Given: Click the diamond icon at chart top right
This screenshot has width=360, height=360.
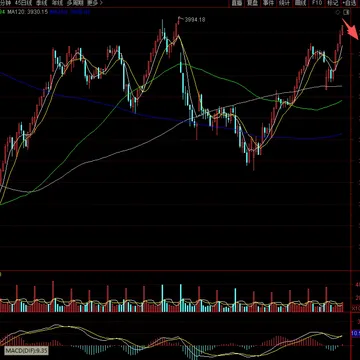Looking at the screenshot, I should point(338,13).
